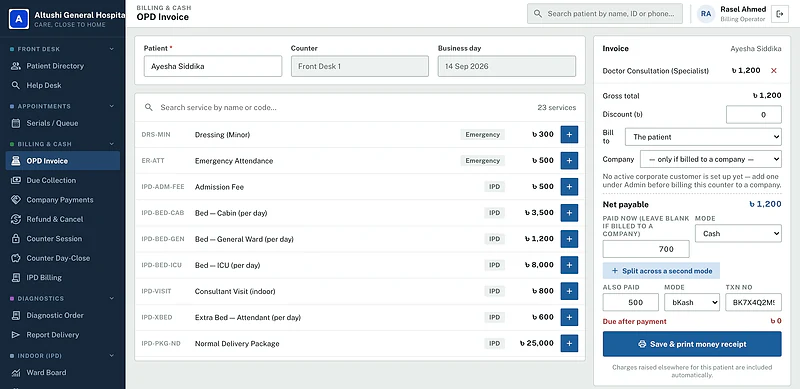Click the Counter Session lock icon
The width and height of the screenshot is (800, 389).
[16, 238]
